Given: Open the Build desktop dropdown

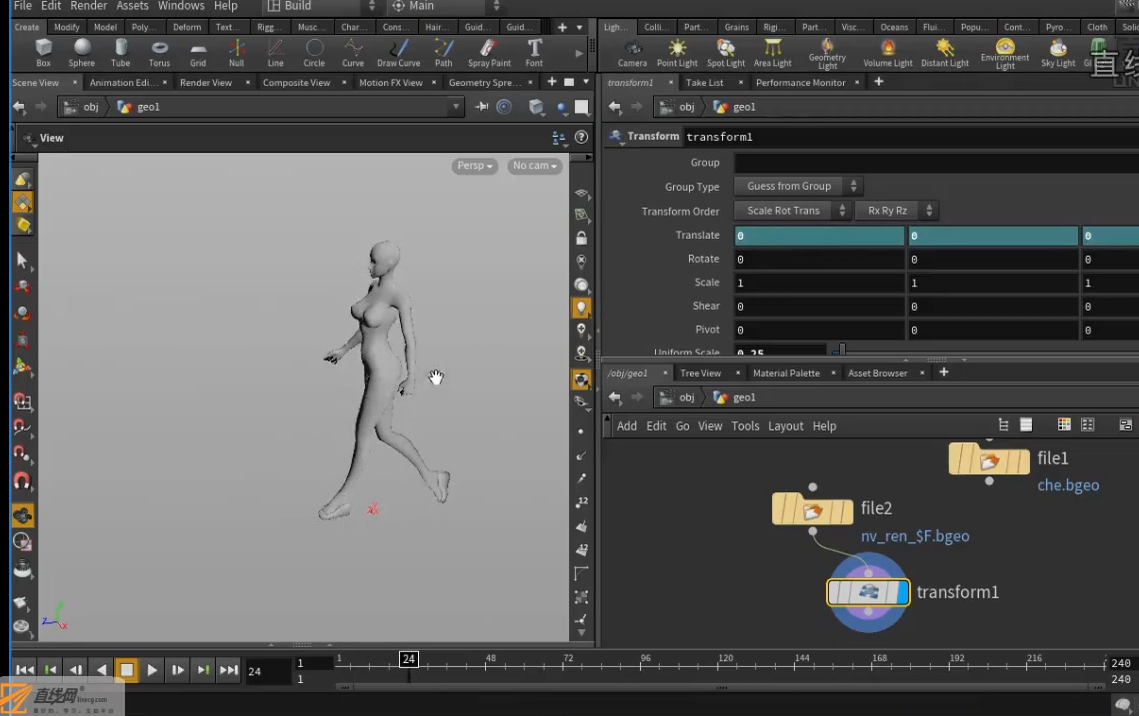Looking at the screenshot, I should tap(320, 6).
